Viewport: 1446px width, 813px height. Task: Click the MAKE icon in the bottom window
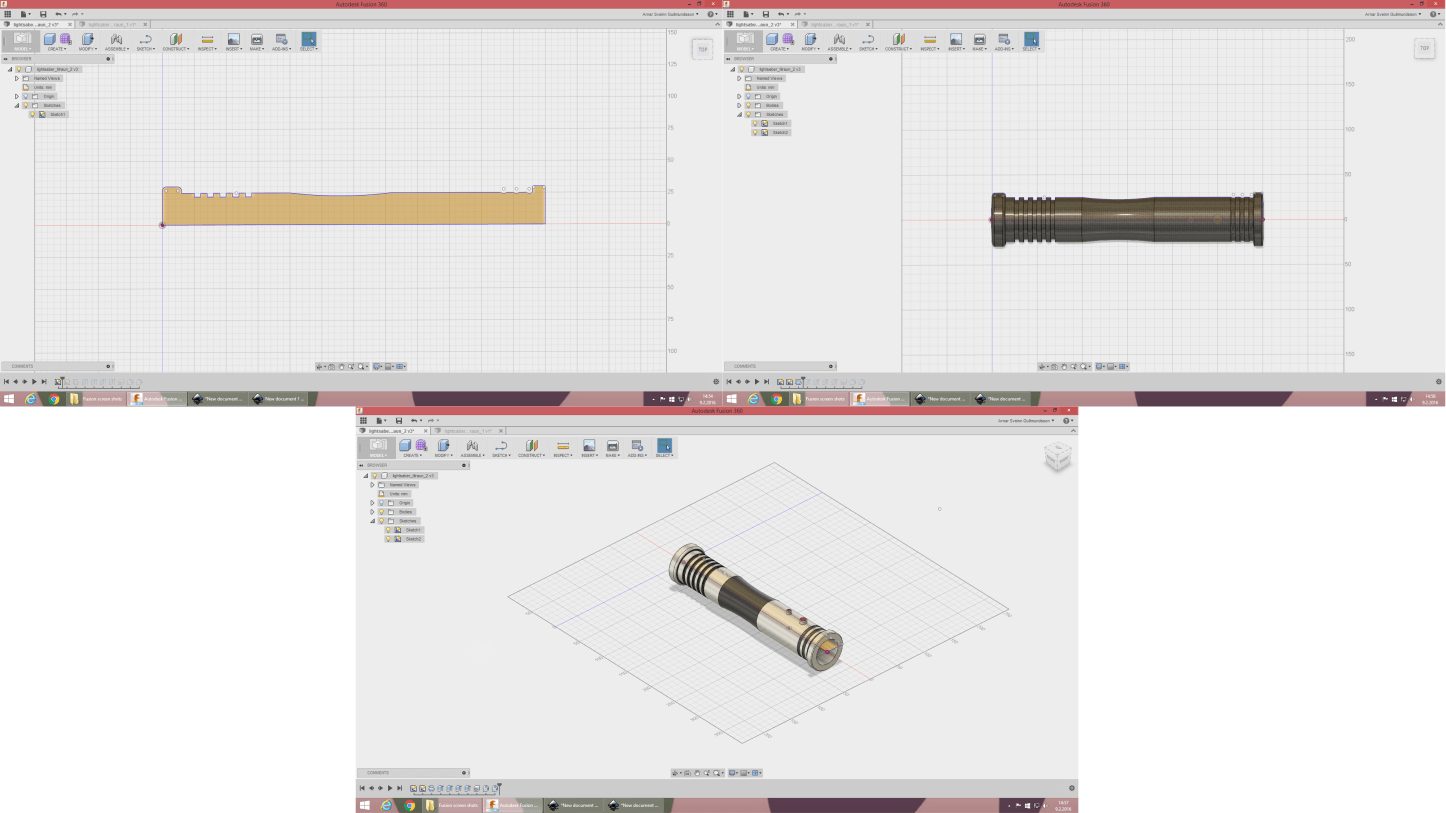point(612,445)
